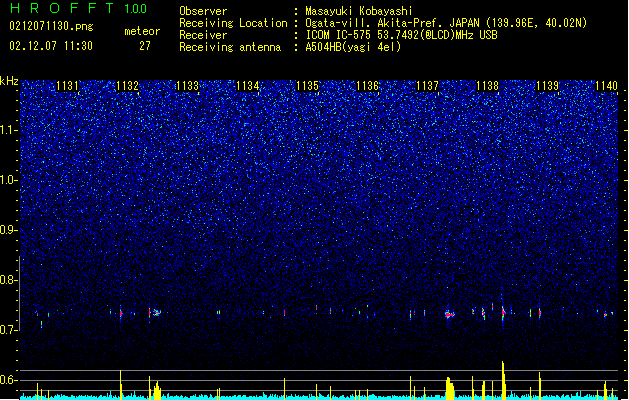Click the 0.7 kHz frequency label
Screen dimensions: 629x400
8,330
